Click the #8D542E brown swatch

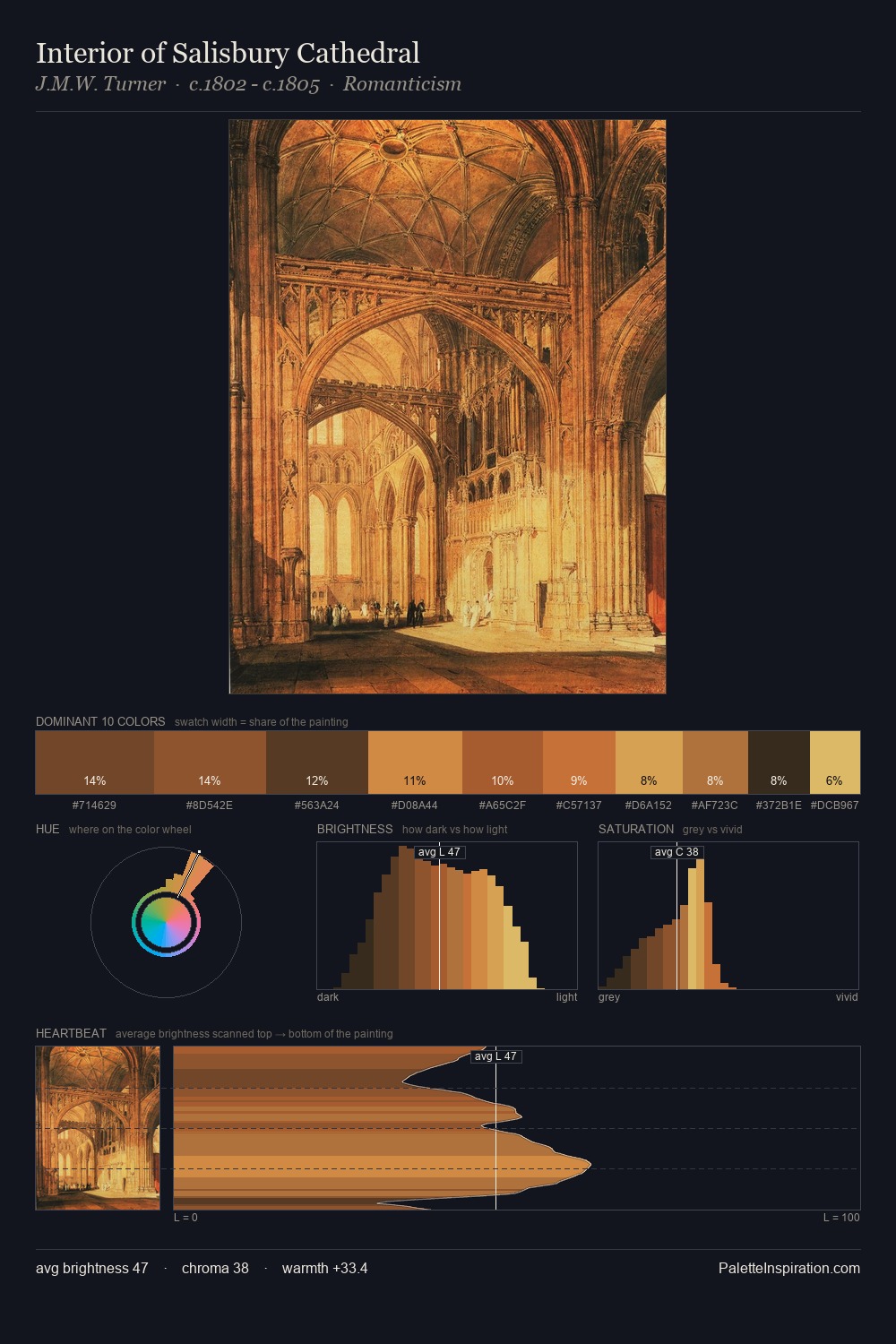coord(210,762)
